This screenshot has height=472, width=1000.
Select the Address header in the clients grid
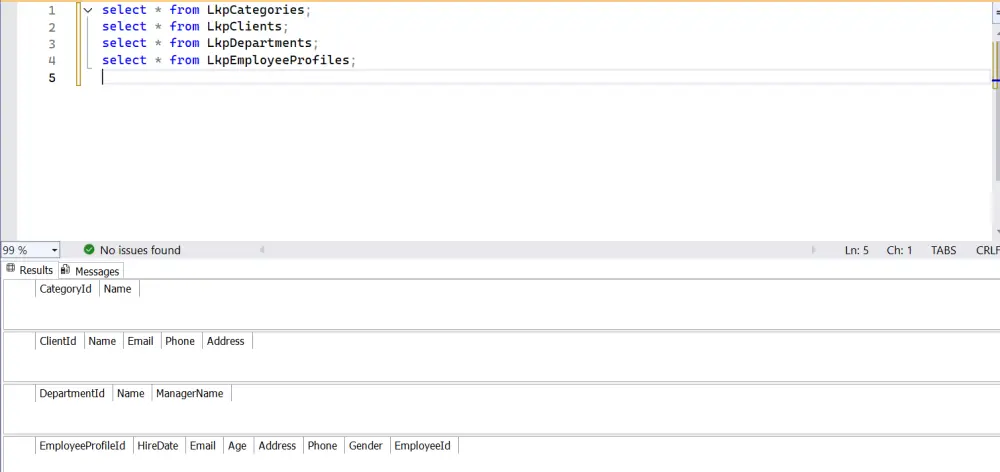pos(226,341)
